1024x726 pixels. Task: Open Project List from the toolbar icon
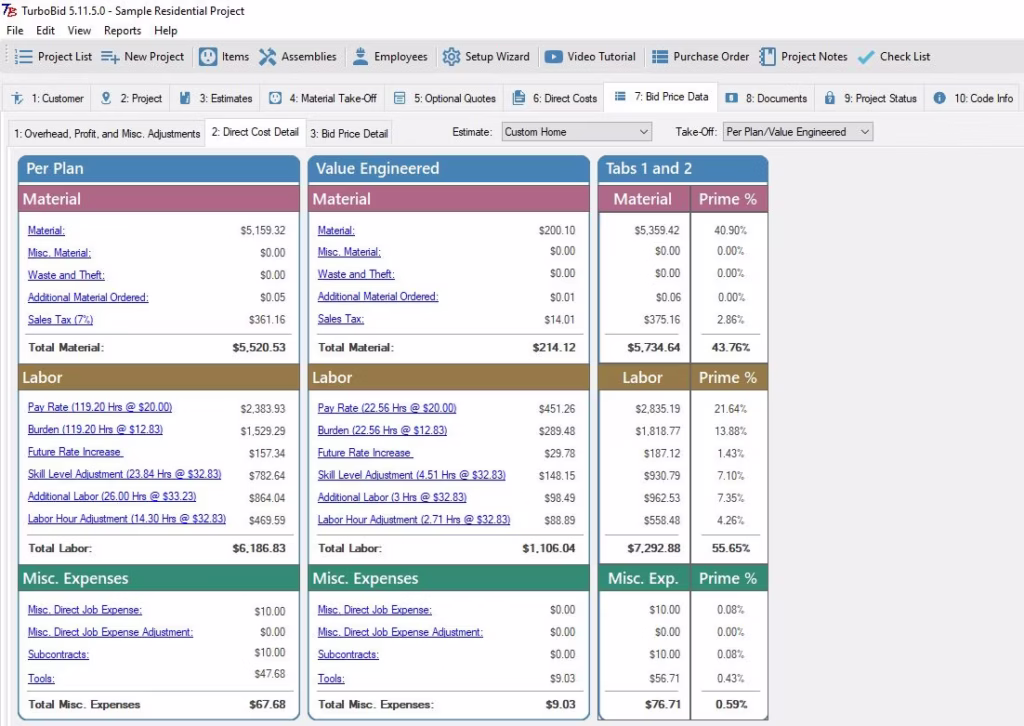tap(24, 57)
